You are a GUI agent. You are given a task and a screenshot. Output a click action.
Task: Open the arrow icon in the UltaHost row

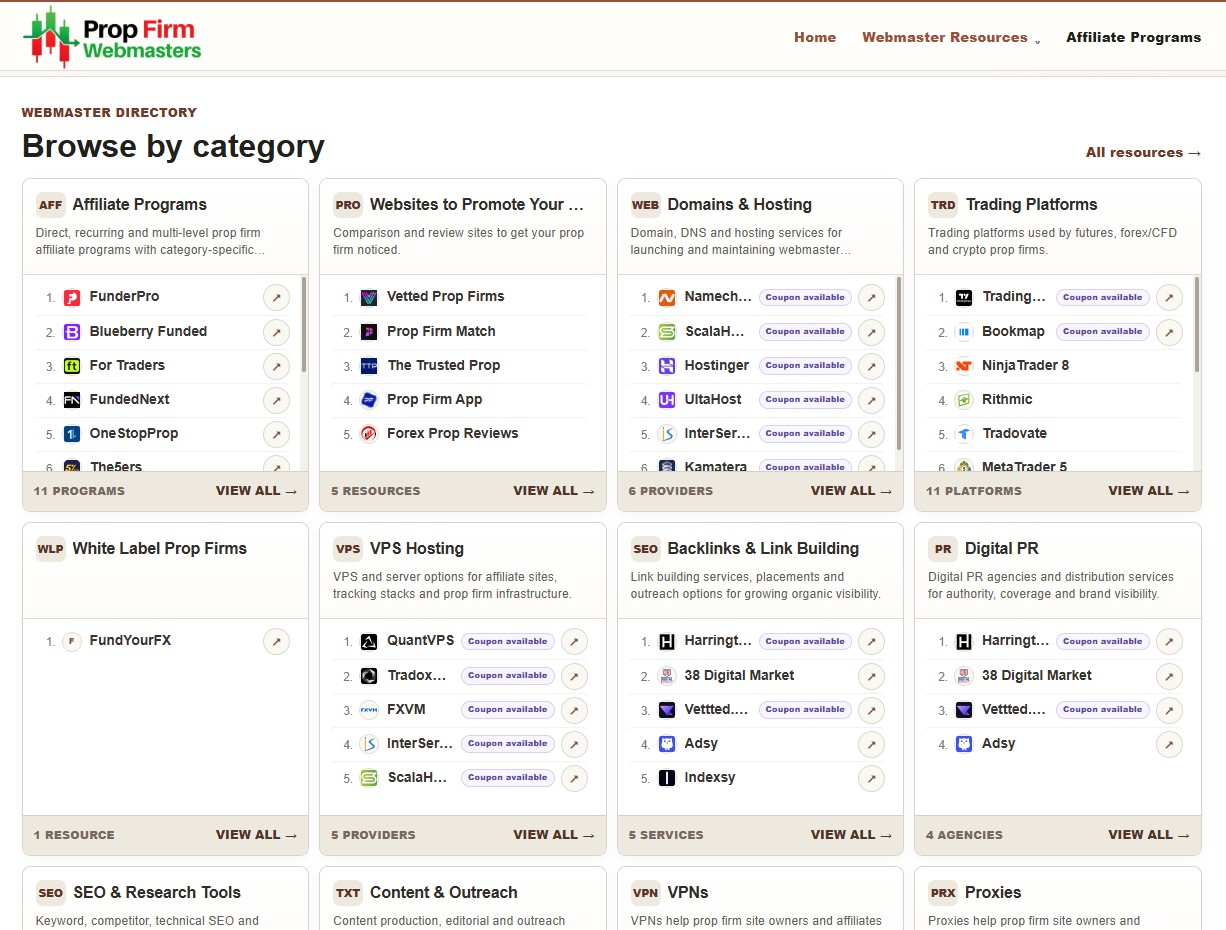point(872,399)
